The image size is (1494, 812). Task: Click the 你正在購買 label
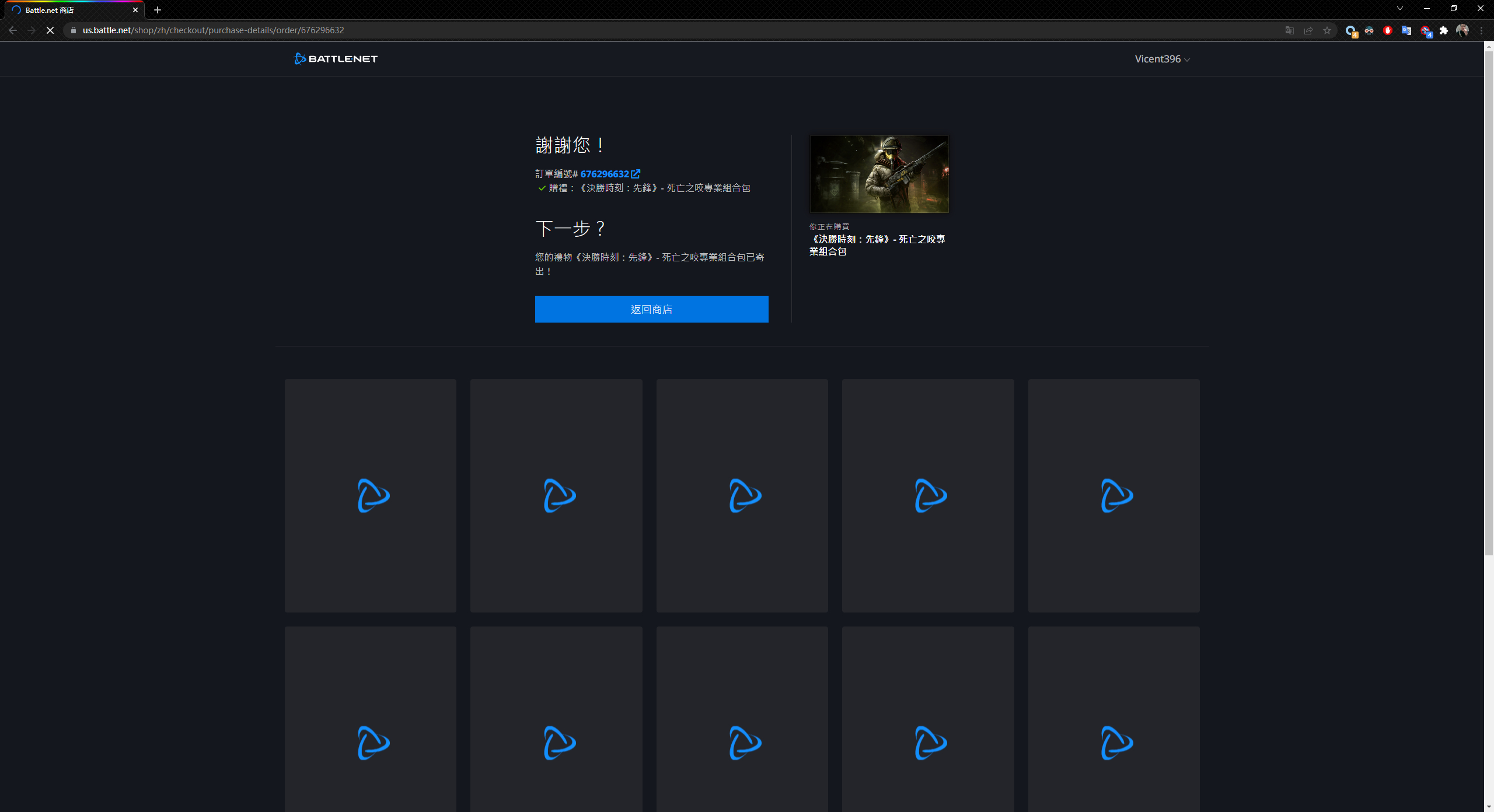[829, 226]
